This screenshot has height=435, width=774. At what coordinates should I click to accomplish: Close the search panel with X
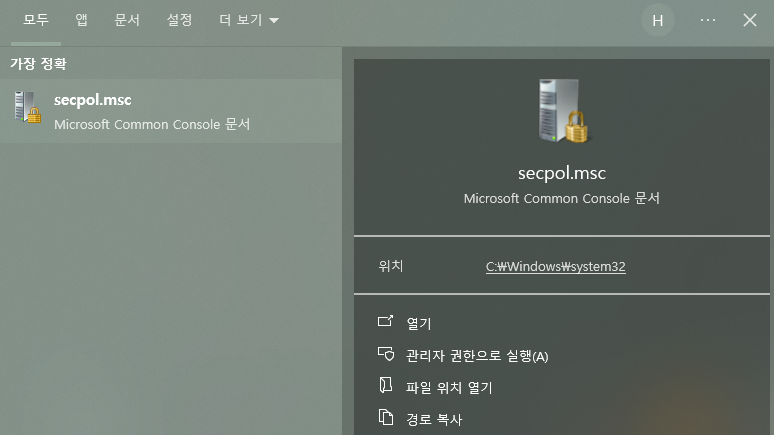750,20
